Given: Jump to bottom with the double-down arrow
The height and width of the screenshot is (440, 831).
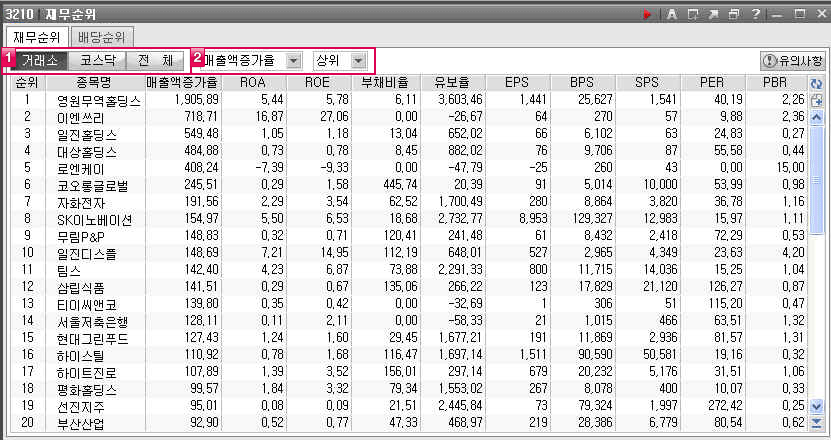Looking at the screenshot, I should click(816, 423).
